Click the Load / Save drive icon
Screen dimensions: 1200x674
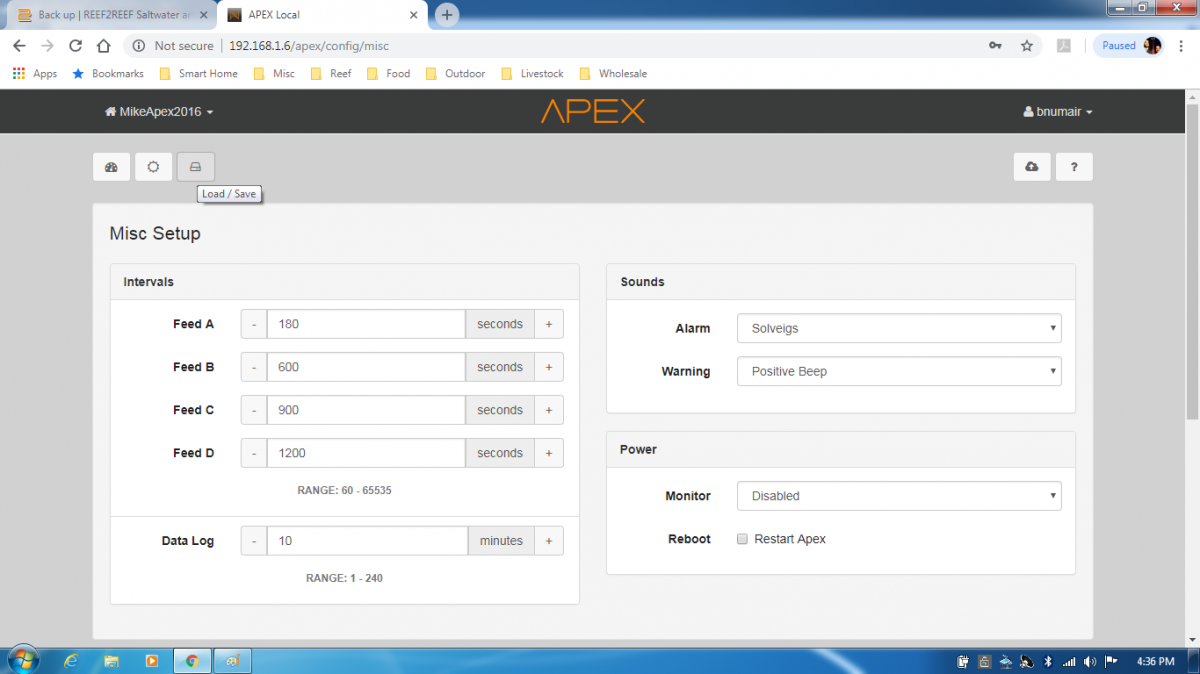(195, 167)
